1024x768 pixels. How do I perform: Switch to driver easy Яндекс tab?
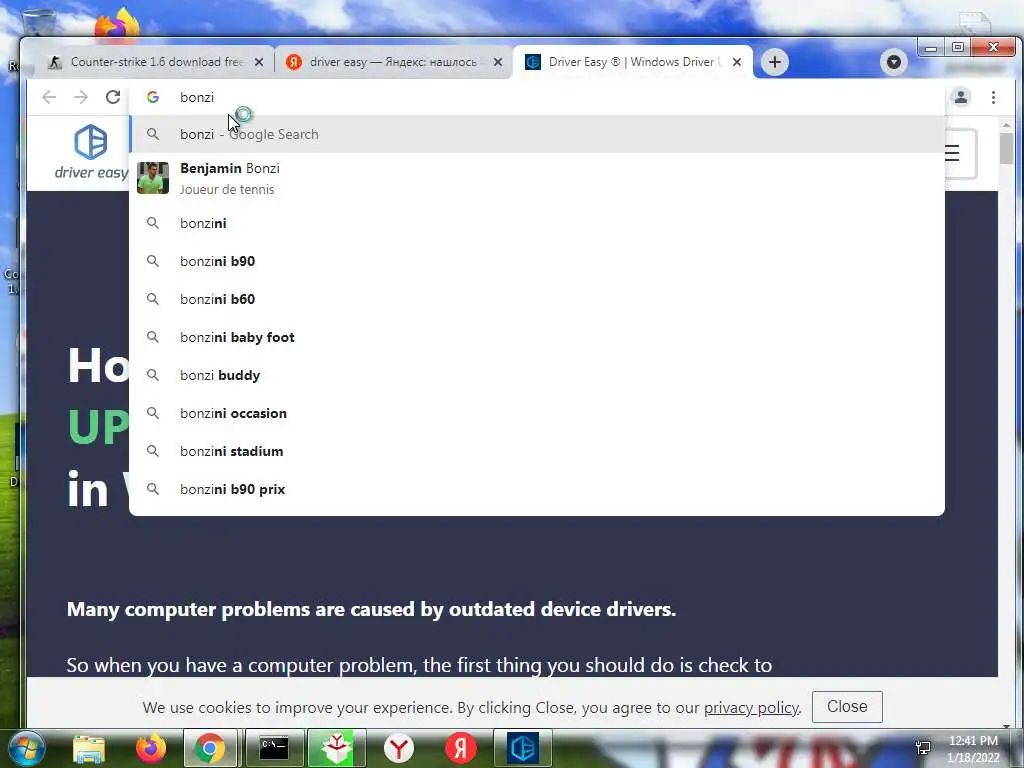point(393,62)
